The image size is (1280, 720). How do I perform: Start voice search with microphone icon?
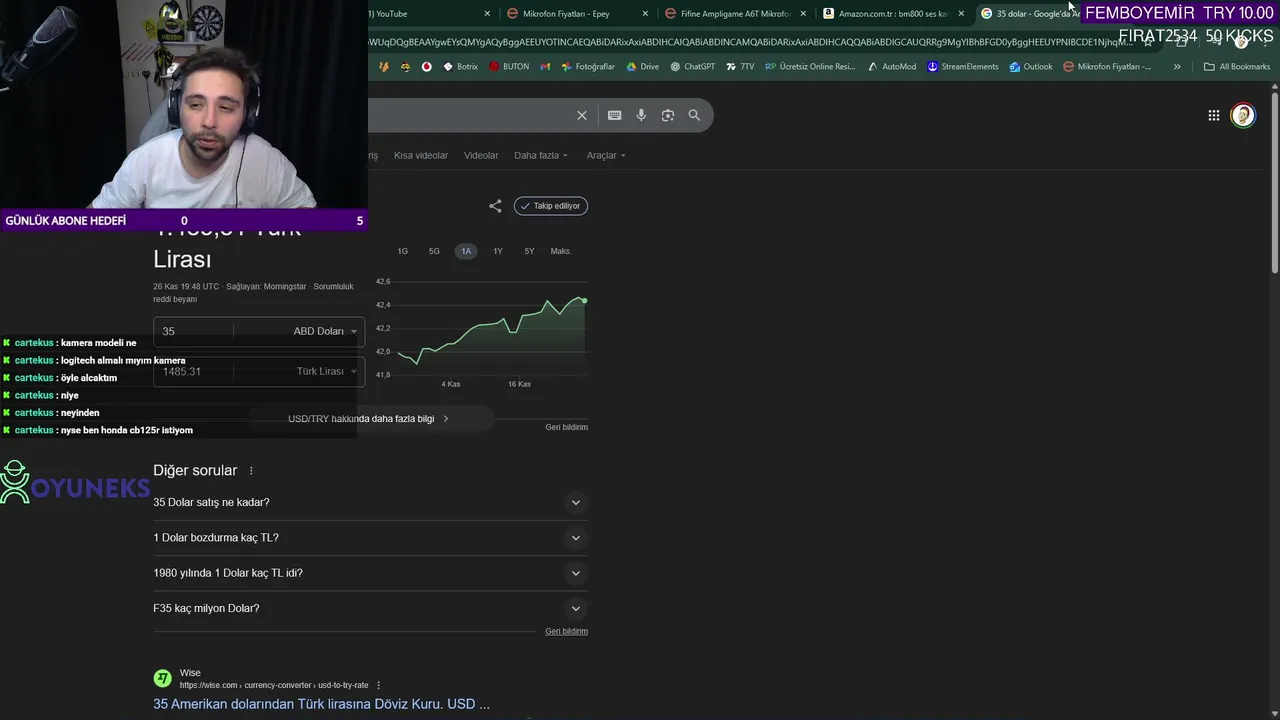[x=641, y=115]
